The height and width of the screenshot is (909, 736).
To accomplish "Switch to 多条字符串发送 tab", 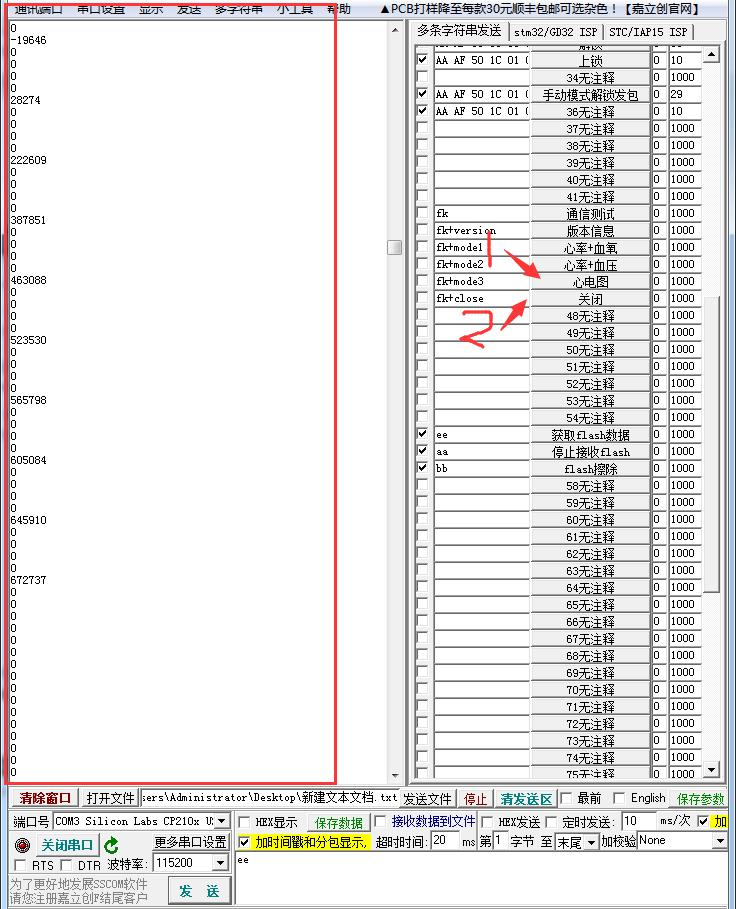I will click(x=459, y=30).
